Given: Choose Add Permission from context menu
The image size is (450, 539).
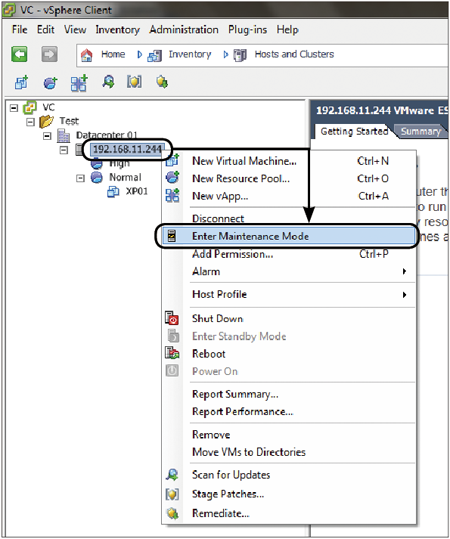Looking at the screenshot, I should coord(289,254).
